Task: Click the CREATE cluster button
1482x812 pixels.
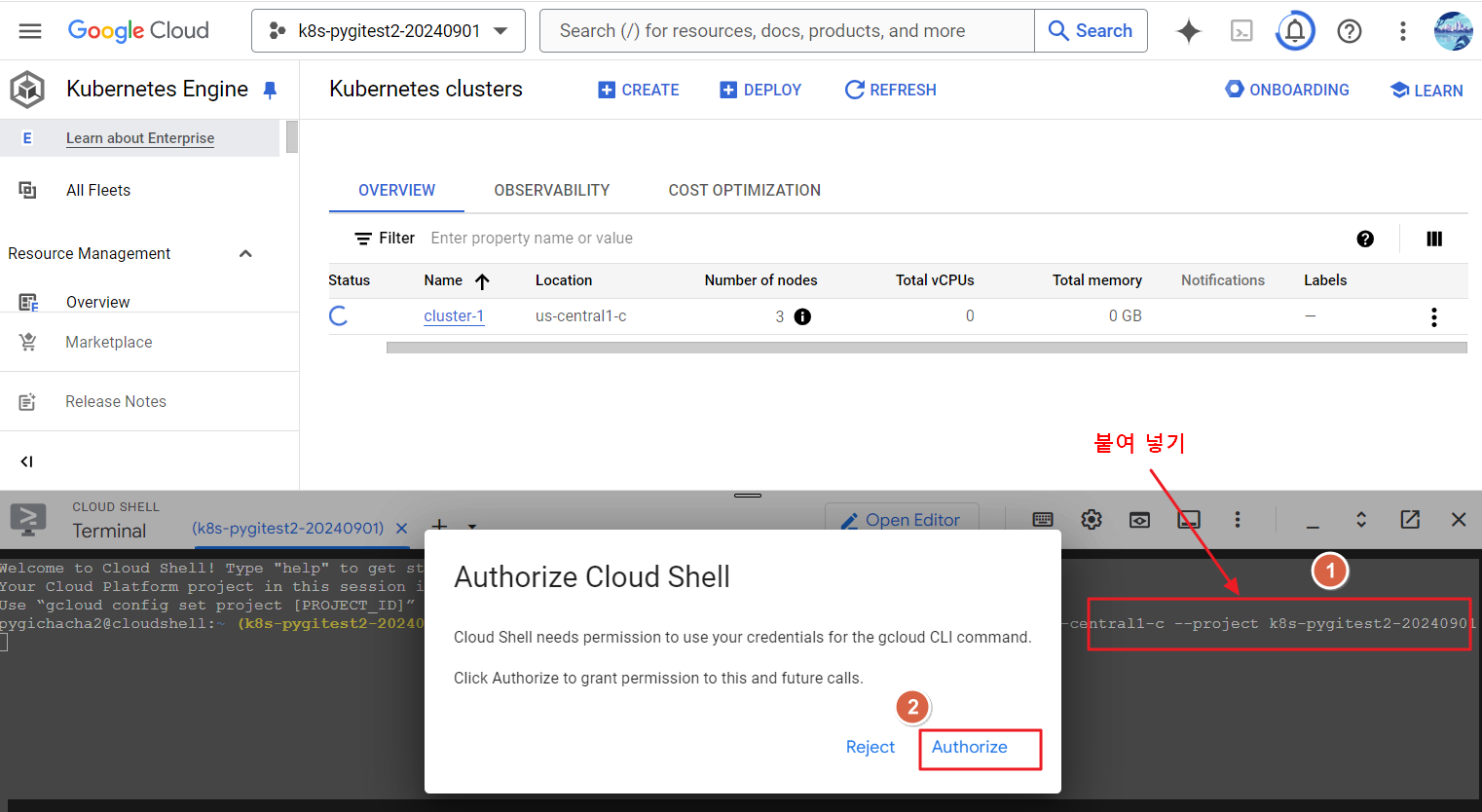Action: tap(639, 90)
